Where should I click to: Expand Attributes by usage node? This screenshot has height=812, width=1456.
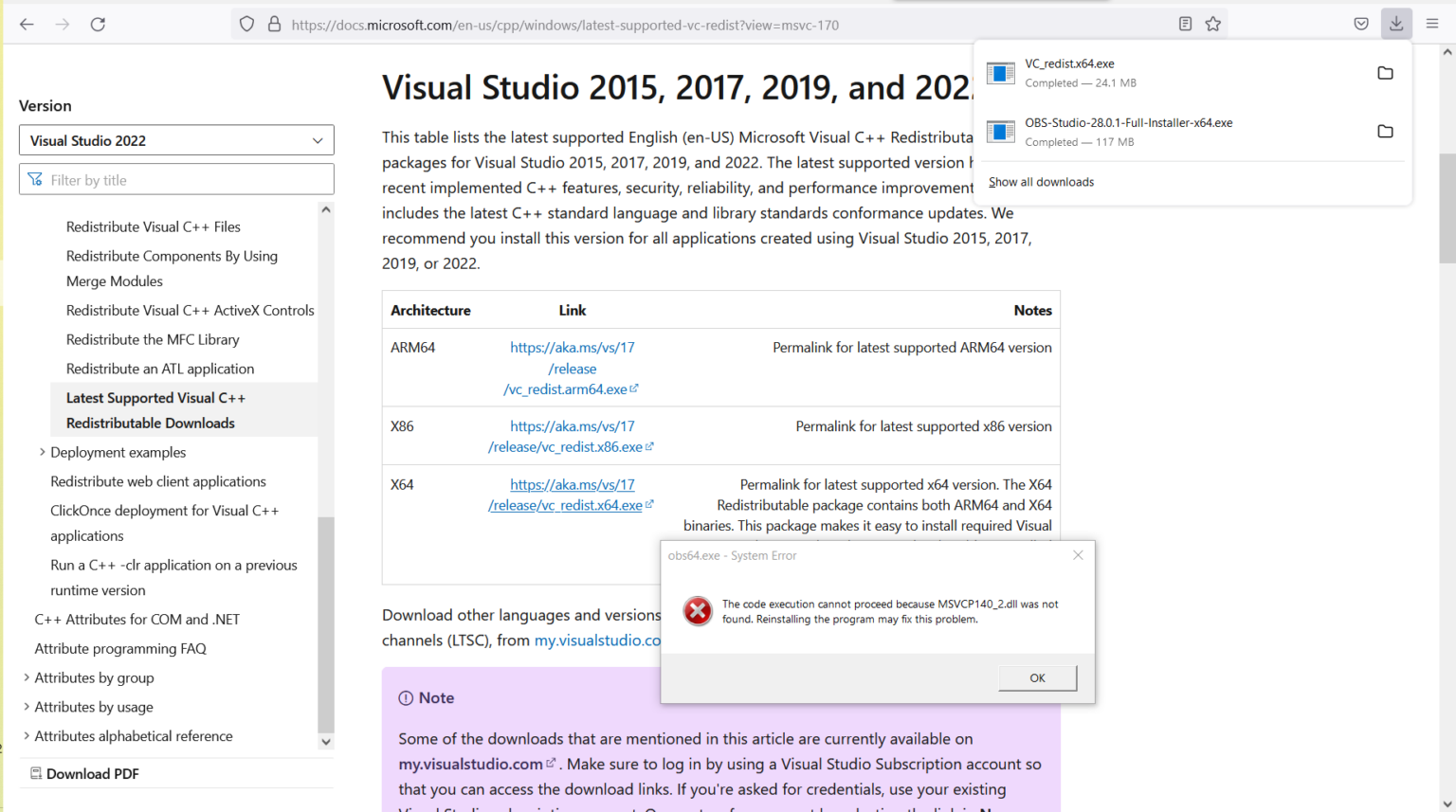click(x=27, y=707)
